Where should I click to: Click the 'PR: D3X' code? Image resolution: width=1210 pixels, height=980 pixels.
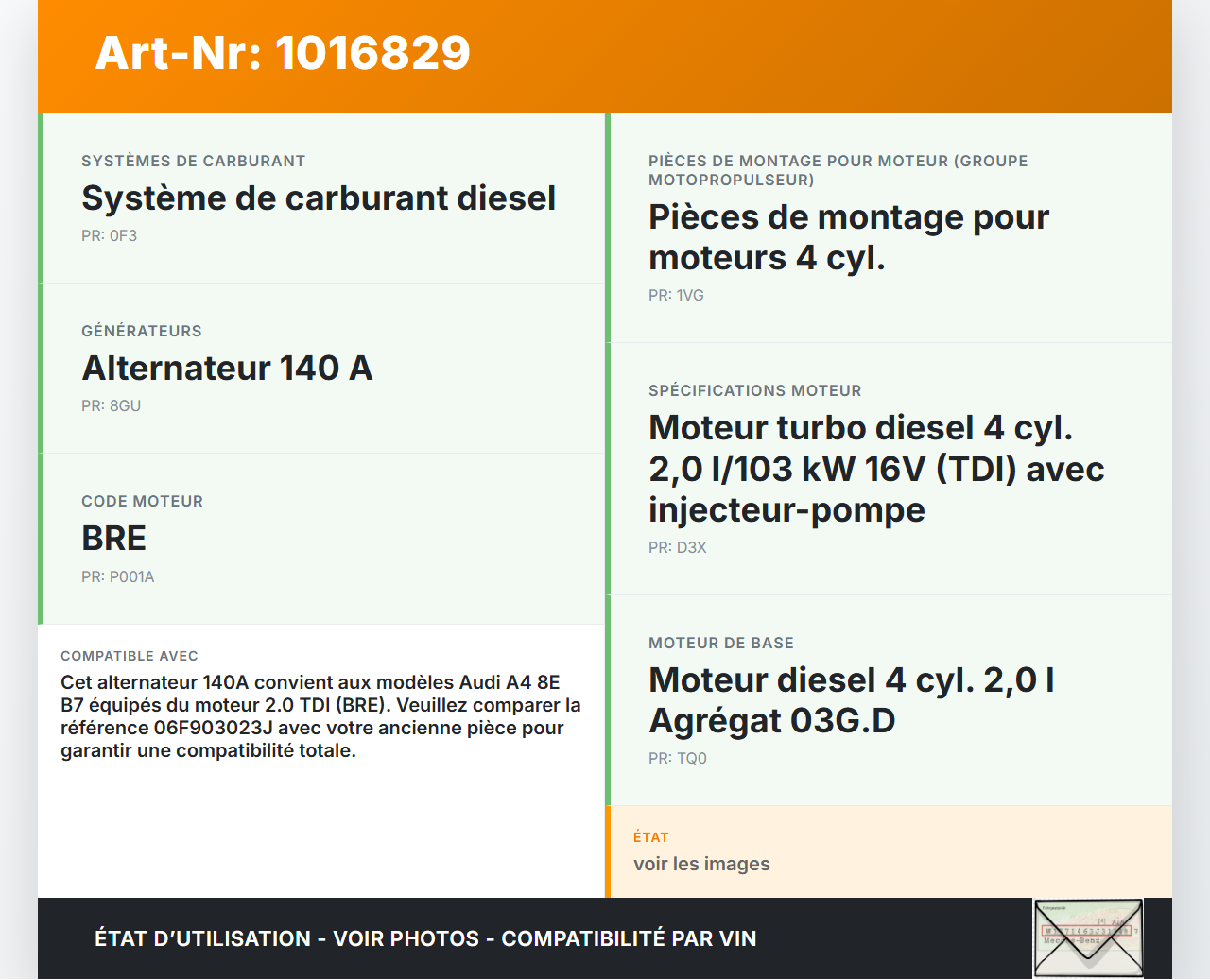677,547
